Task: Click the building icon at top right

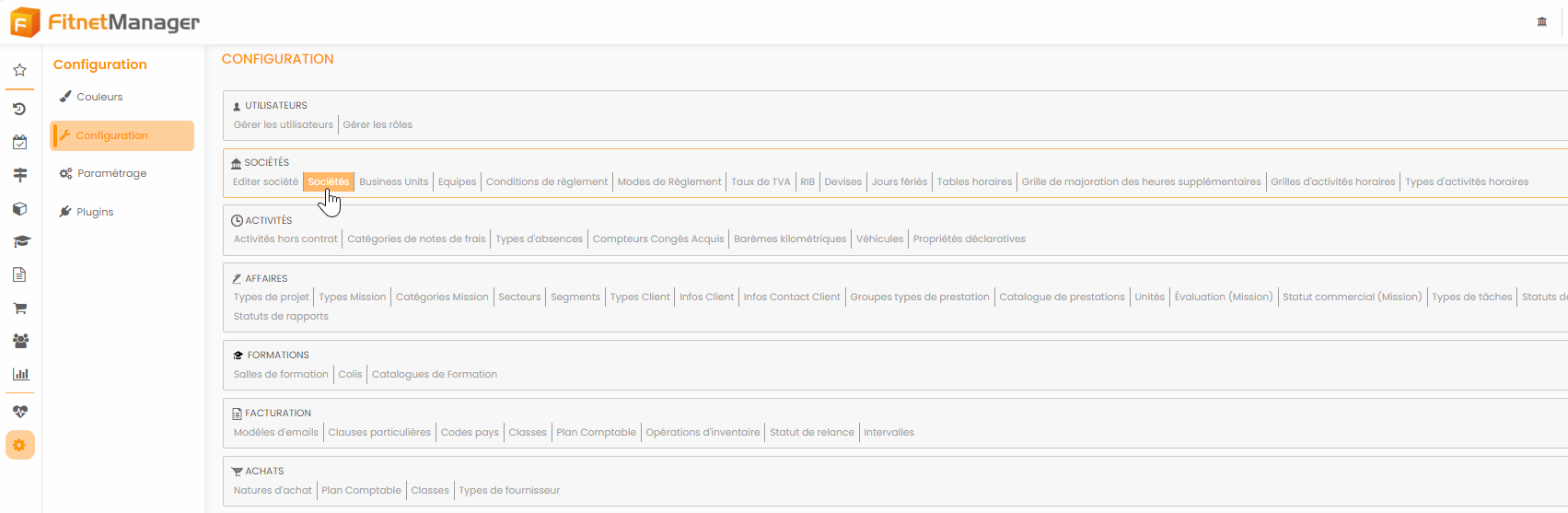Action: click(x=1542, y=22)
